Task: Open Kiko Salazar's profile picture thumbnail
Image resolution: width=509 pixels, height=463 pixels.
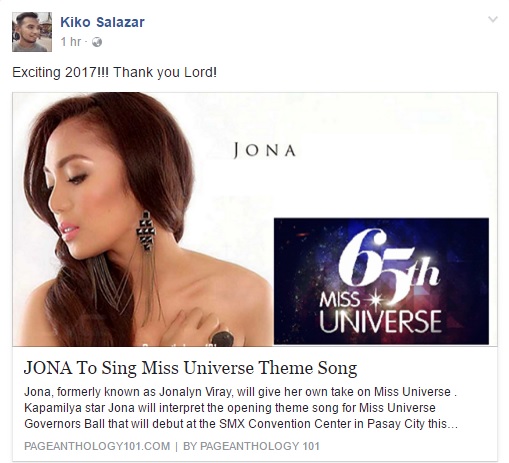Action: coord(32,32)
